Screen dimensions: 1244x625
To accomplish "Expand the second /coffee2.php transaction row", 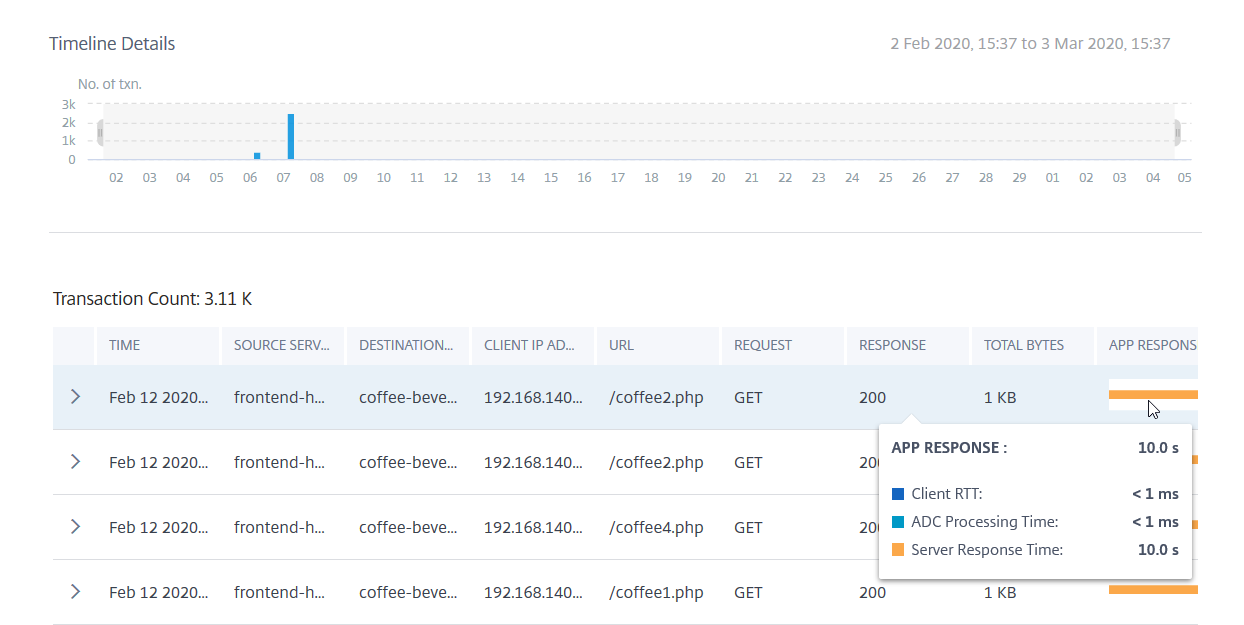I will [x=75, y=462].
